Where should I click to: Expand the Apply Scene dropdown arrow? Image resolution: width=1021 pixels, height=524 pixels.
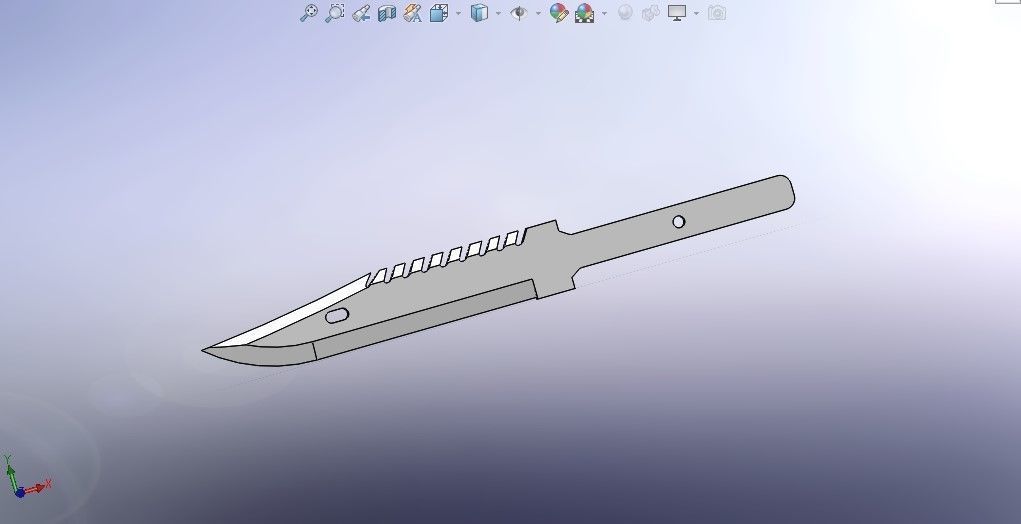pyautogui.click(x=604, y=13)
